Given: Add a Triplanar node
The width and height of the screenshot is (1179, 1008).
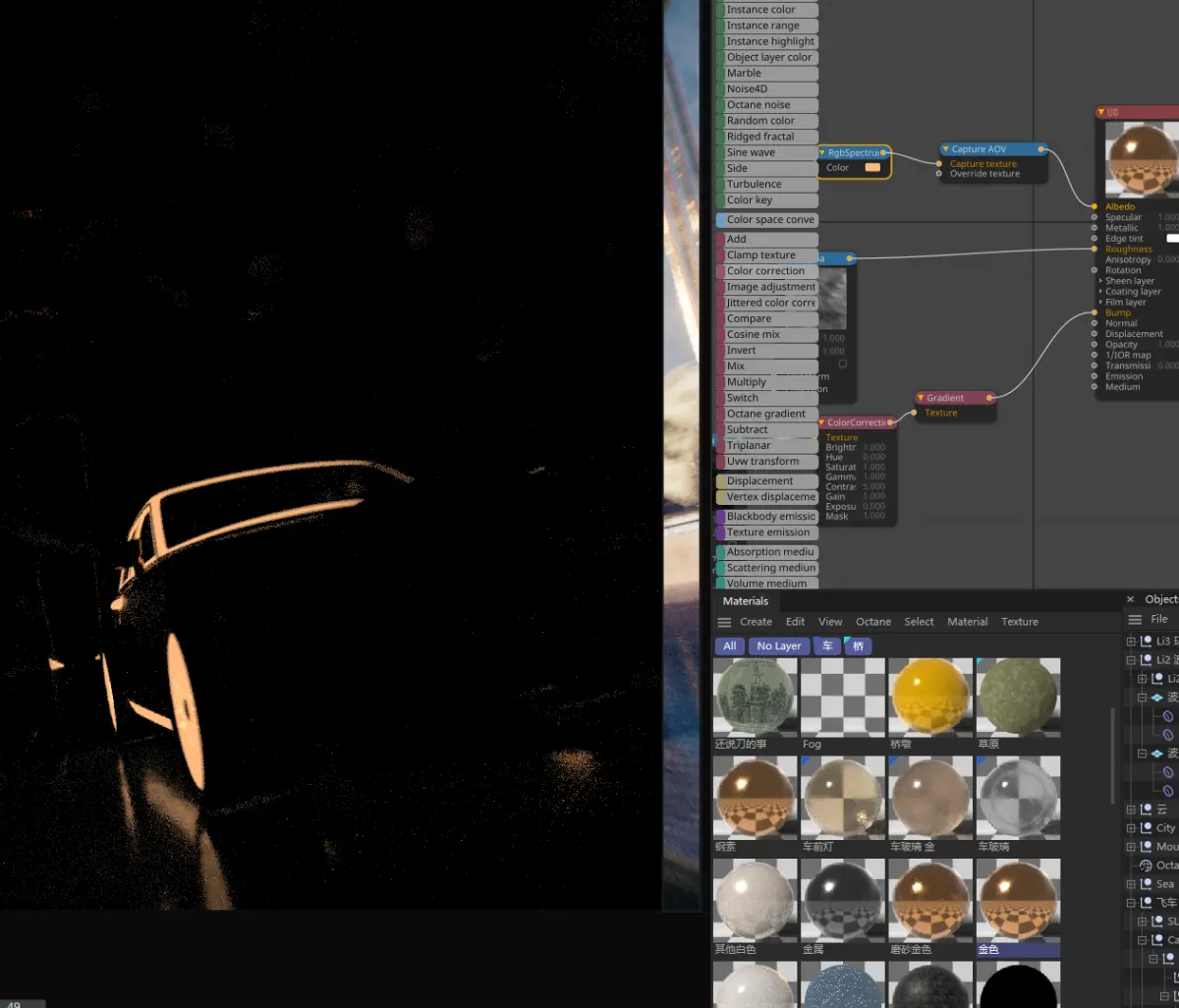Looking at the screenshot, I should (768, 445).
